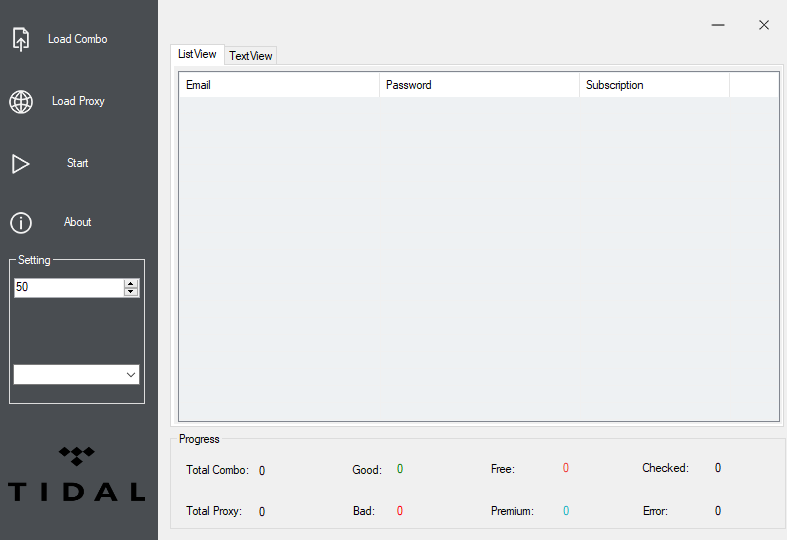
Task: Sort by the Email column header
Action: click(279, 85)
